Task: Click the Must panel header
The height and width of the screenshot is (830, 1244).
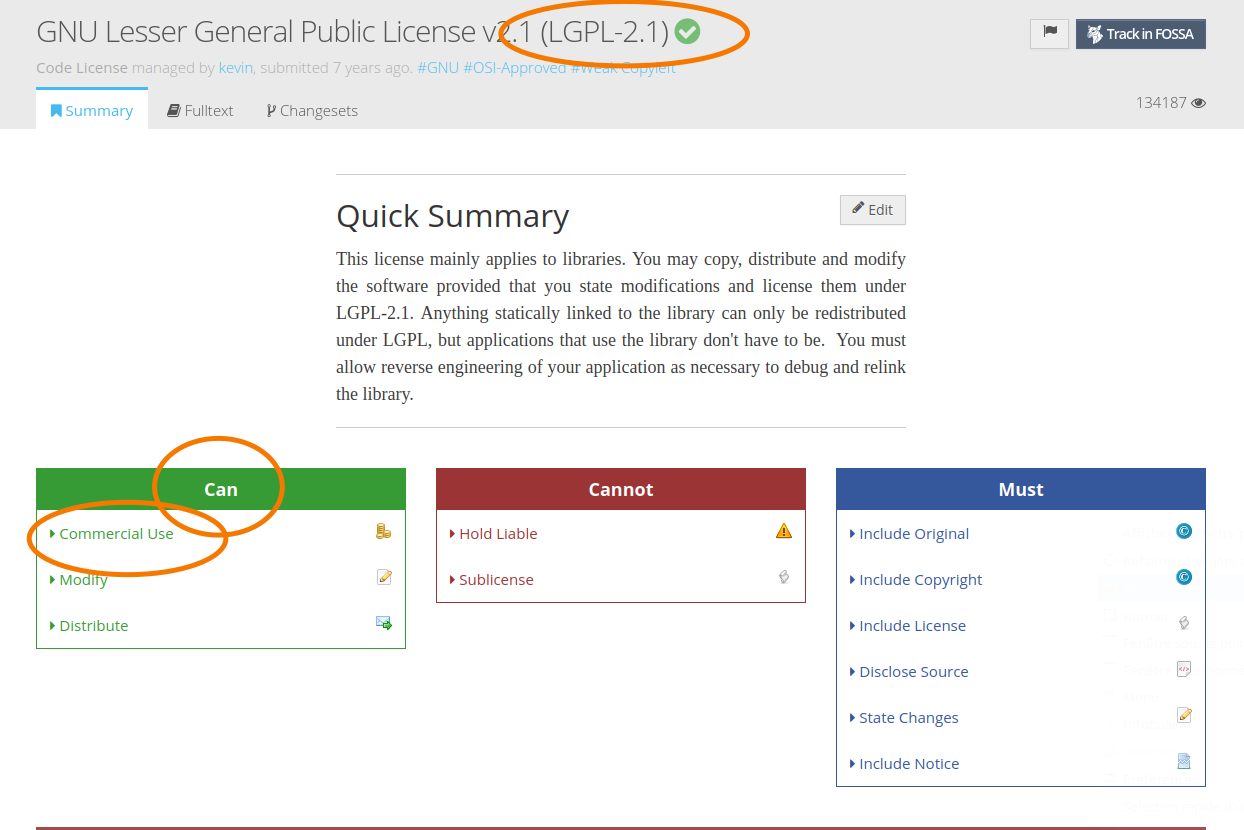Action: tap(1021, 489)
